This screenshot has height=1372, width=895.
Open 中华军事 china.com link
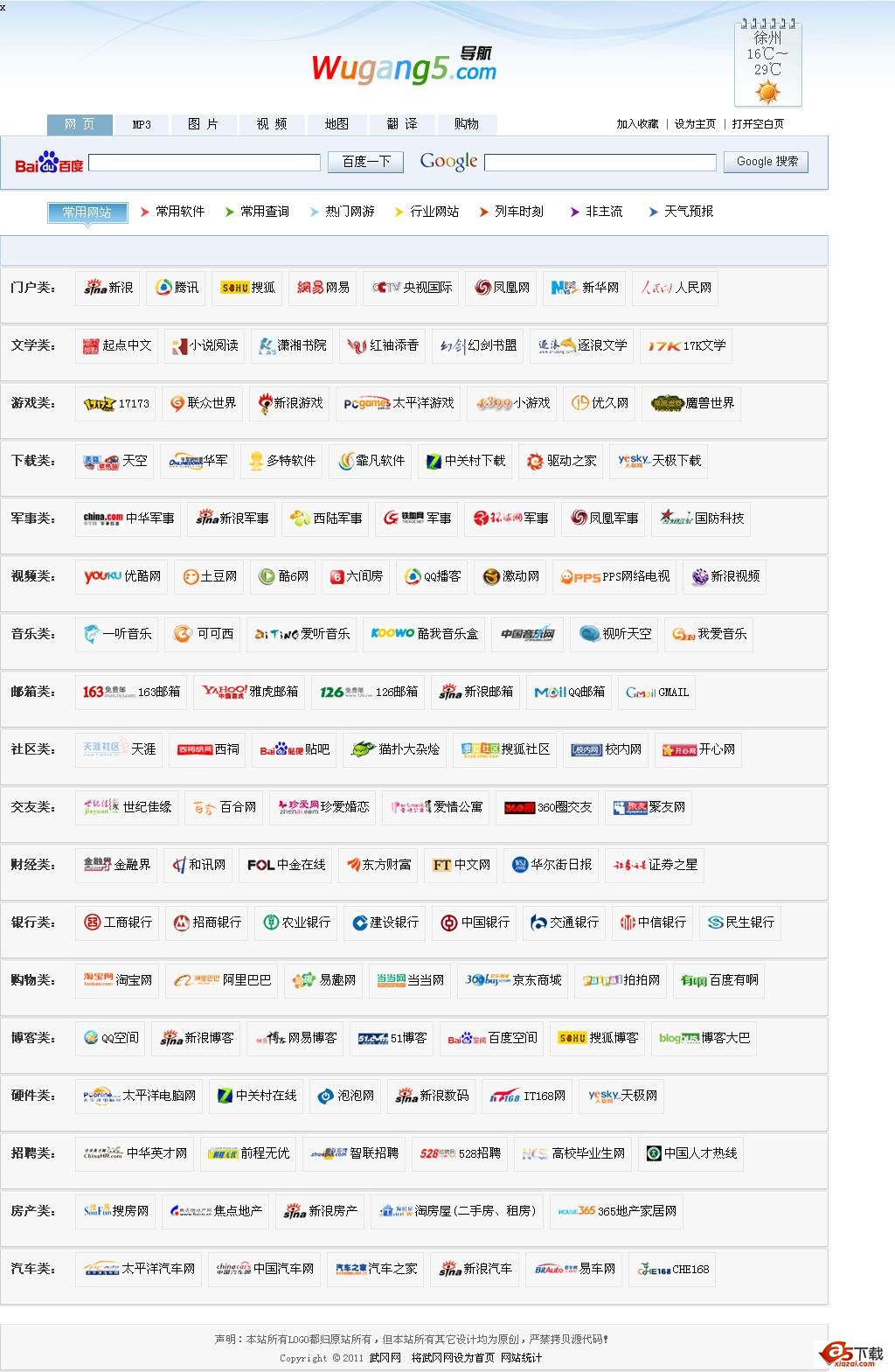tap(128, 519)
